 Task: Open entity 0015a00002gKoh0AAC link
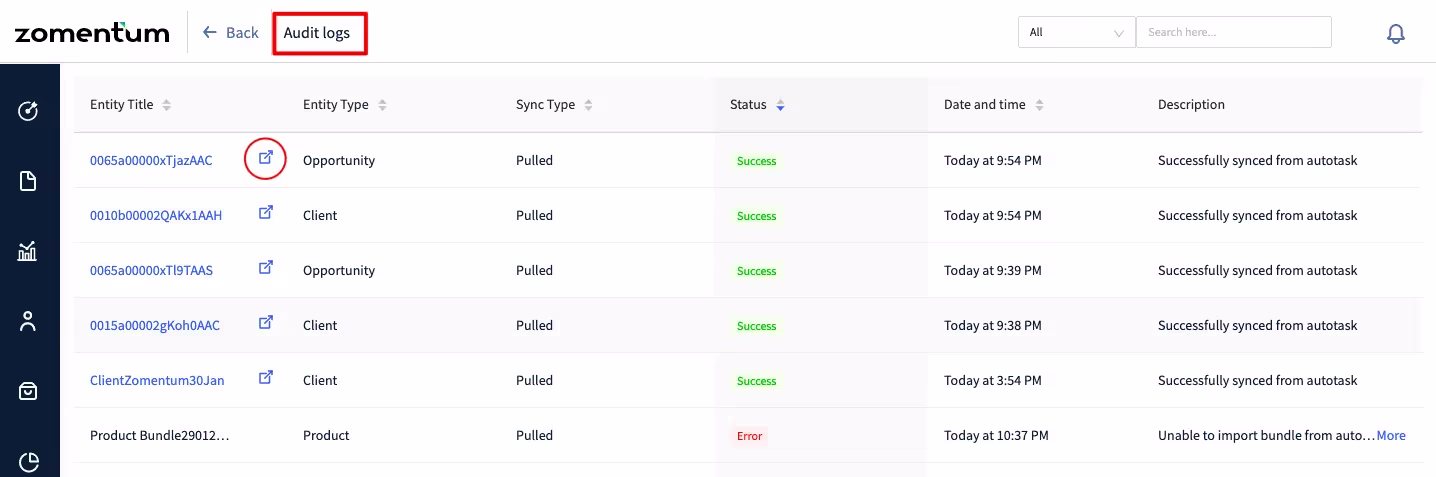[155, 325]
